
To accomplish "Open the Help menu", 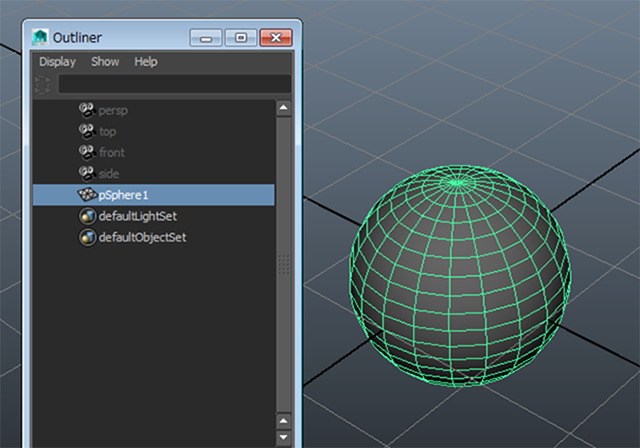I will coord(146,62).
